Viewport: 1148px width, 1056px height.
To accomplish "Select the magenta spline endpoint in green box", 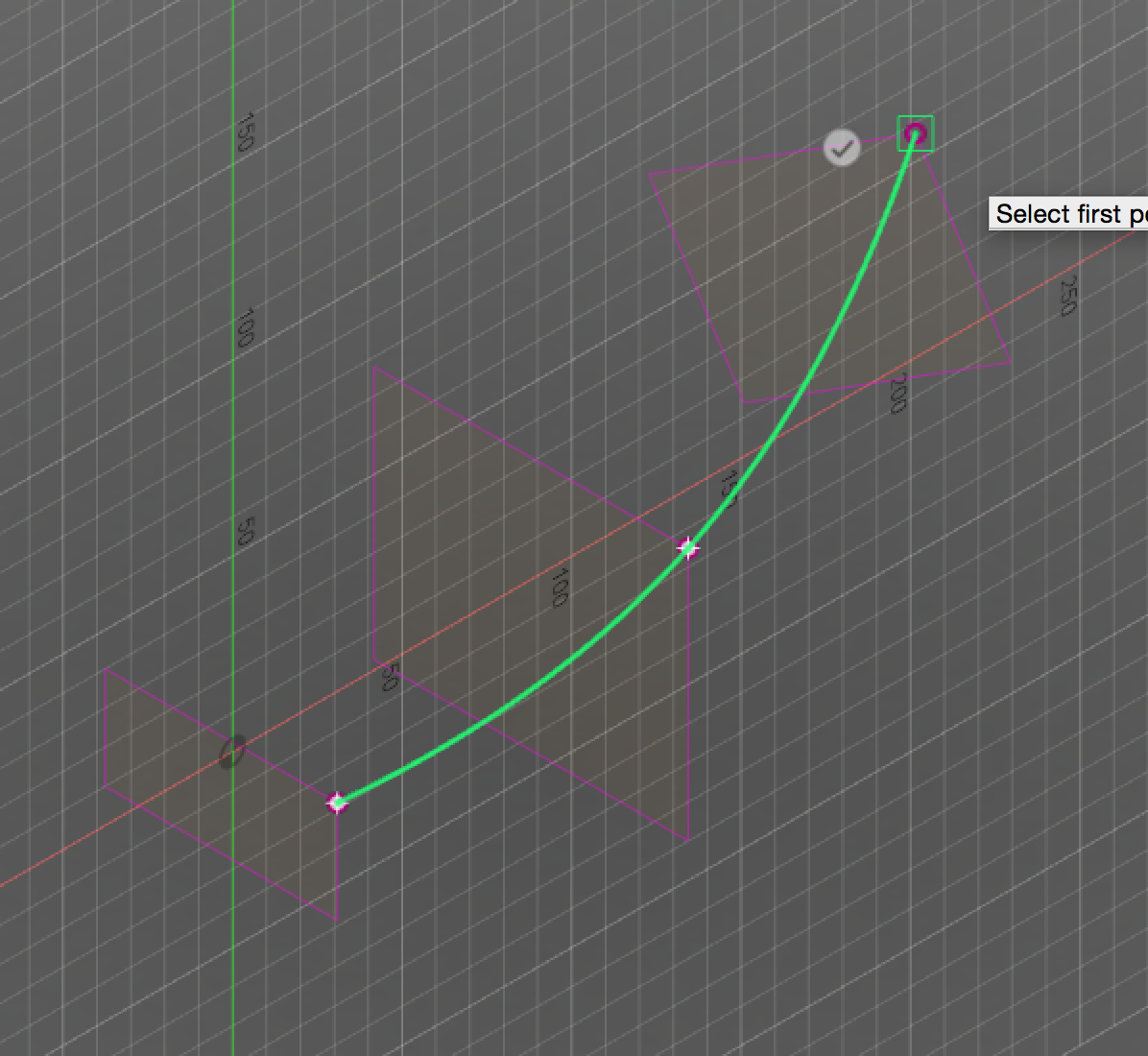I will (914, 134).
